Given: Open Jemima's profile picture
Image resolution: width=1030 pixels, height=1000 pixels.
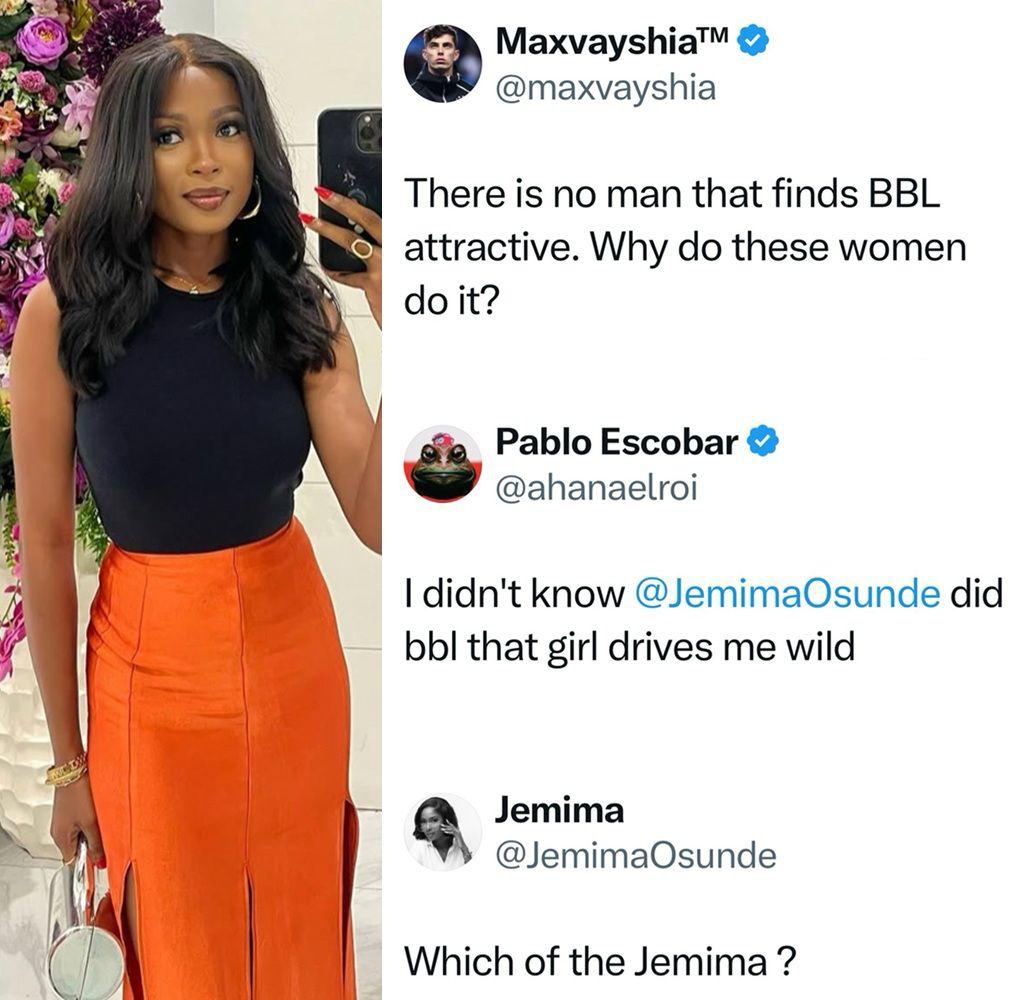Looking at the screenshot, I should click(x=442, y=832).
